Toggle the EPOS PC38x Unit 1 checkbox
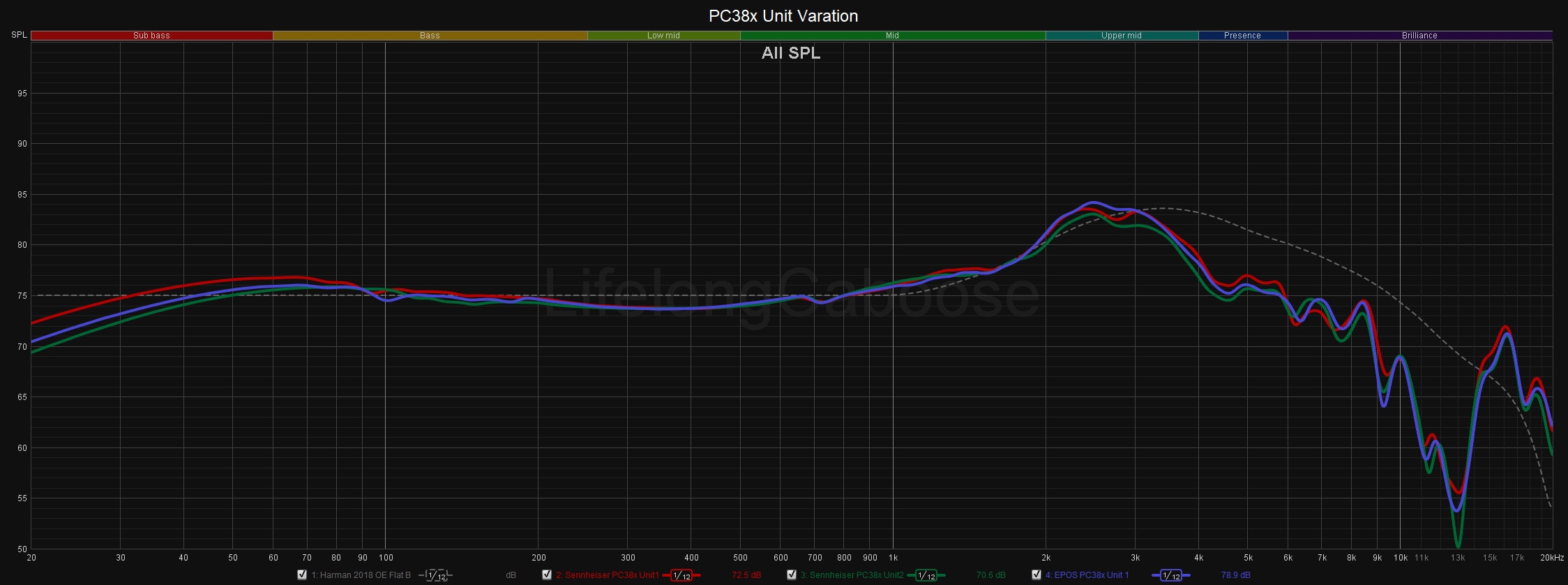Viewport: 1568px width, 585px height. [1036, 575]
